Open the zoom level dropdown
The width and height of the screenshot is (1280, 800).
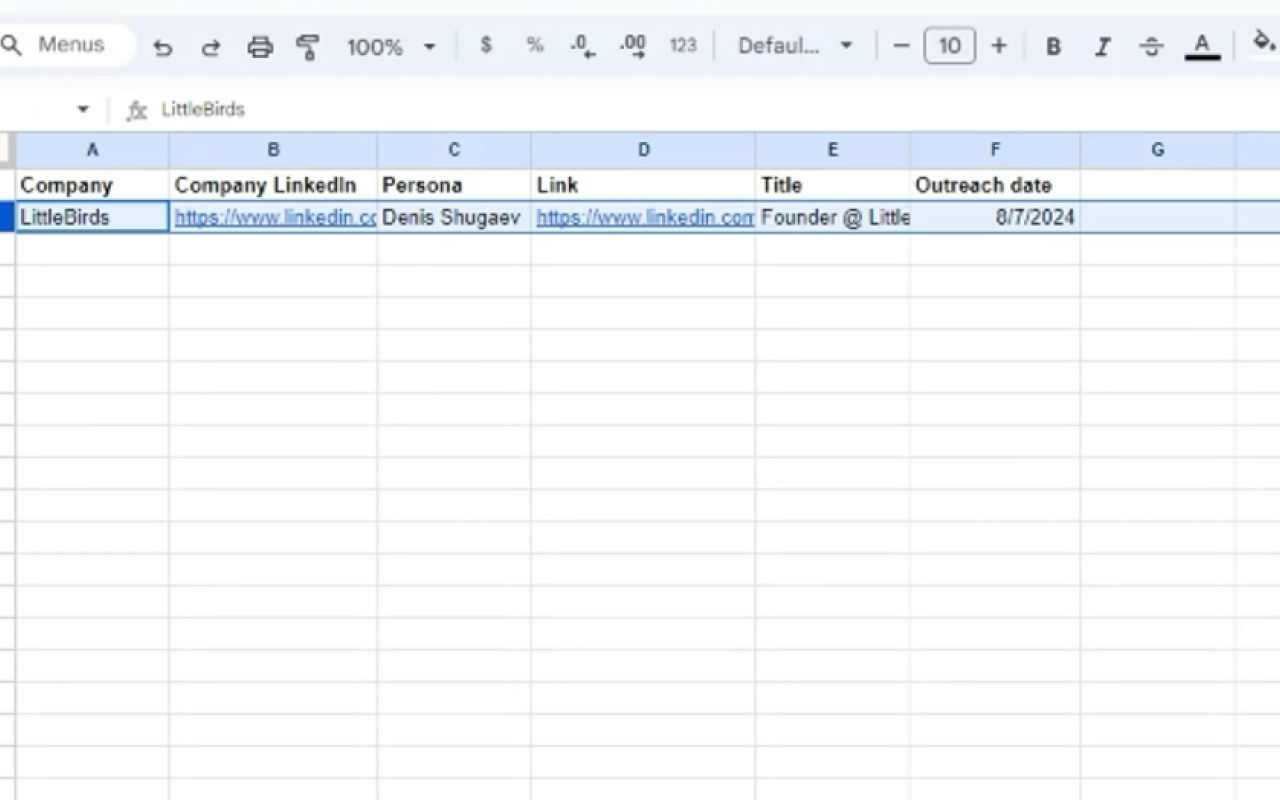click(390, 45)
